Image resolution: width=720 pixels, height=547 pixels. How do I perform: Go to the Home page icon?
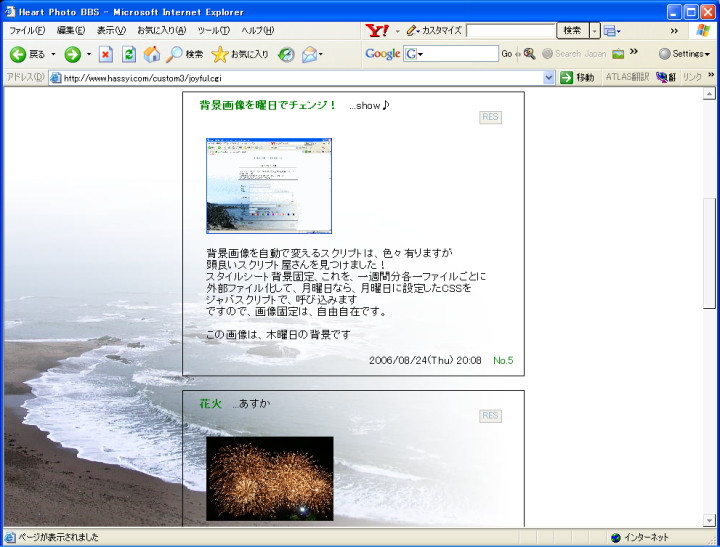pyautogui.click(x=152, y=54)
